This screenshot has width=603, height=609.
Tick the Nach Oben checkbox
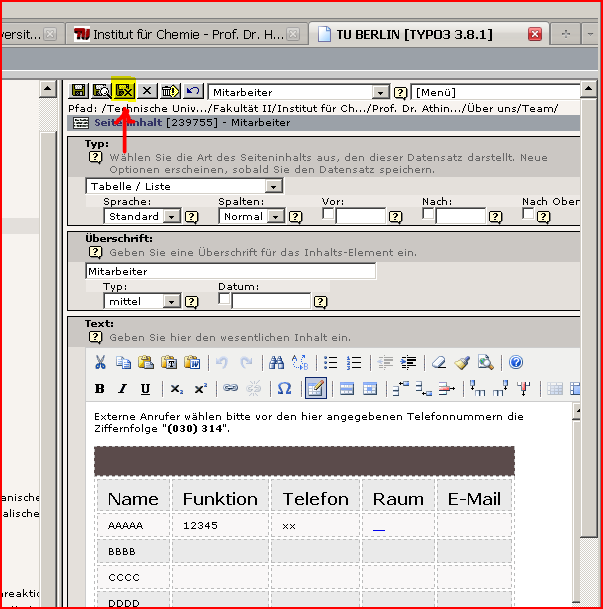click(528, 214)
